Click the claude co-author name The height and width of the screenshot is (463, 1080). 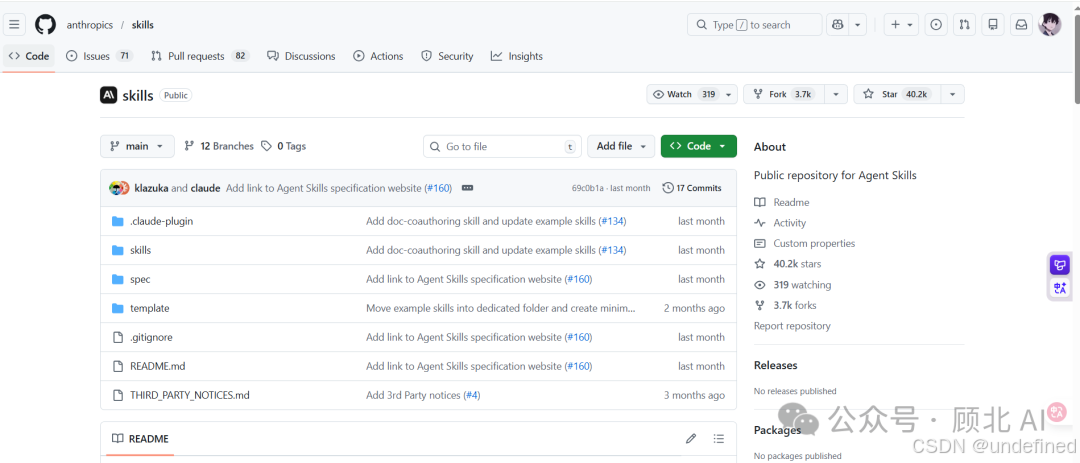click(x=205, y=188)
